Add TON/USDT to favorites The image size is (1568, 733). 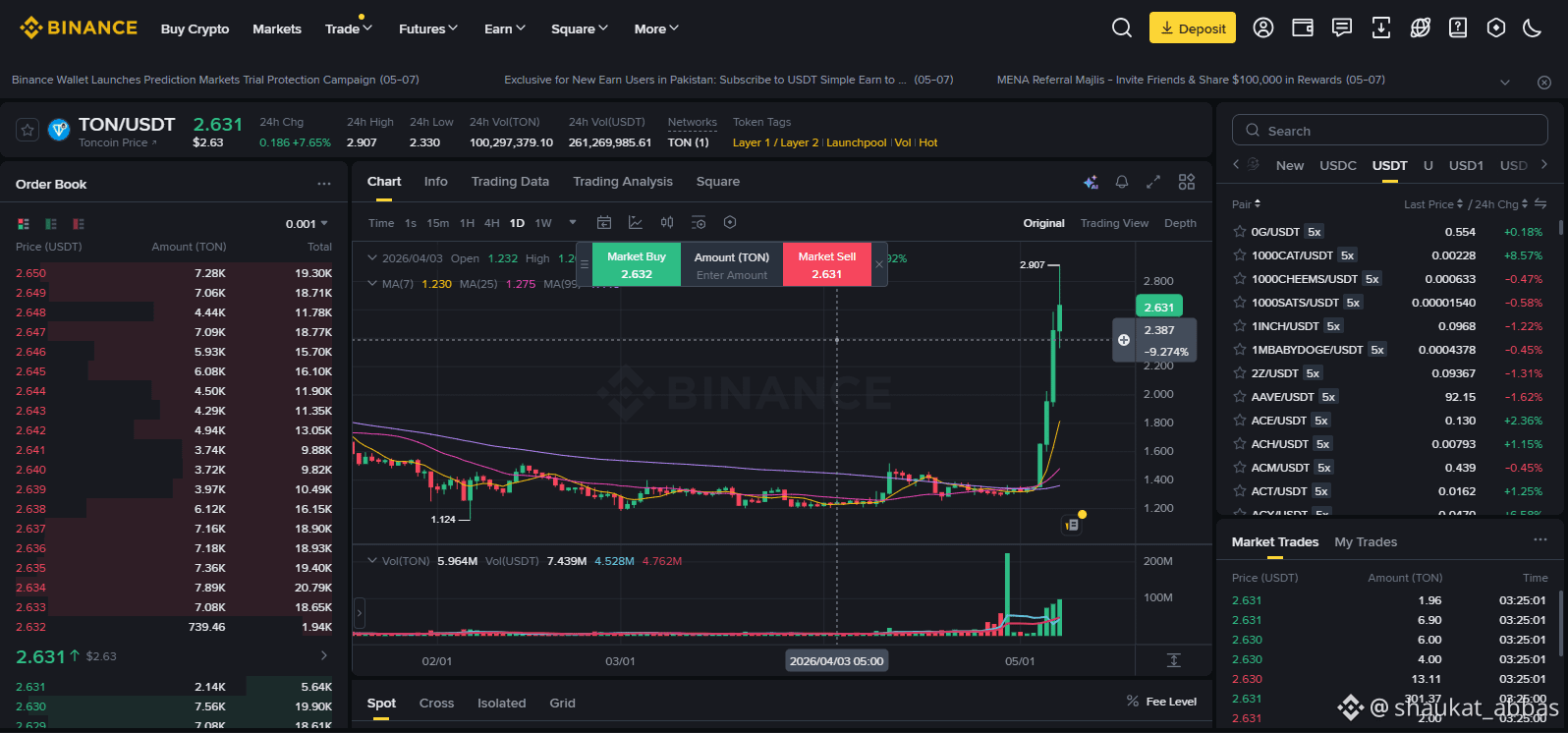point(28,130)
